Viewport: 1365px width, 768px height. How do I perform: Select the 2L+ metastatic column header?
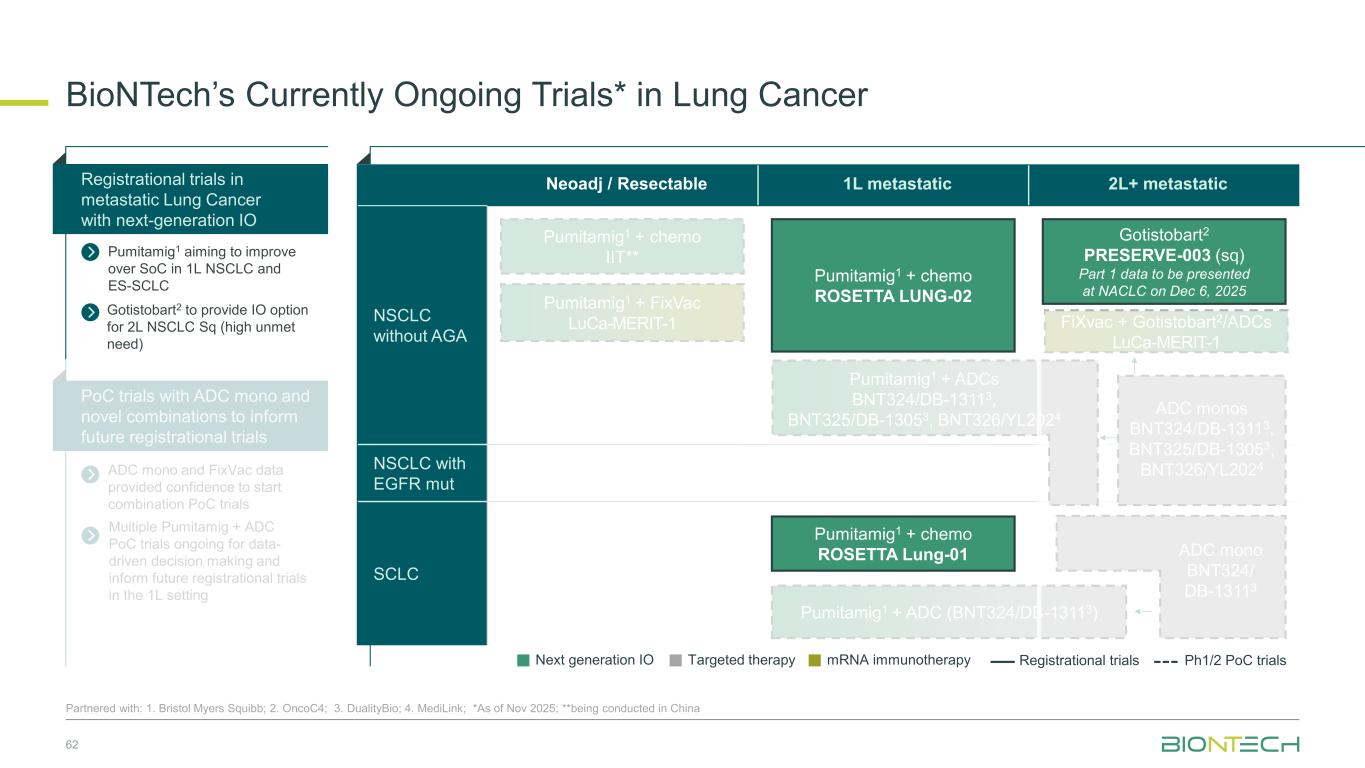pos(1163,184)
